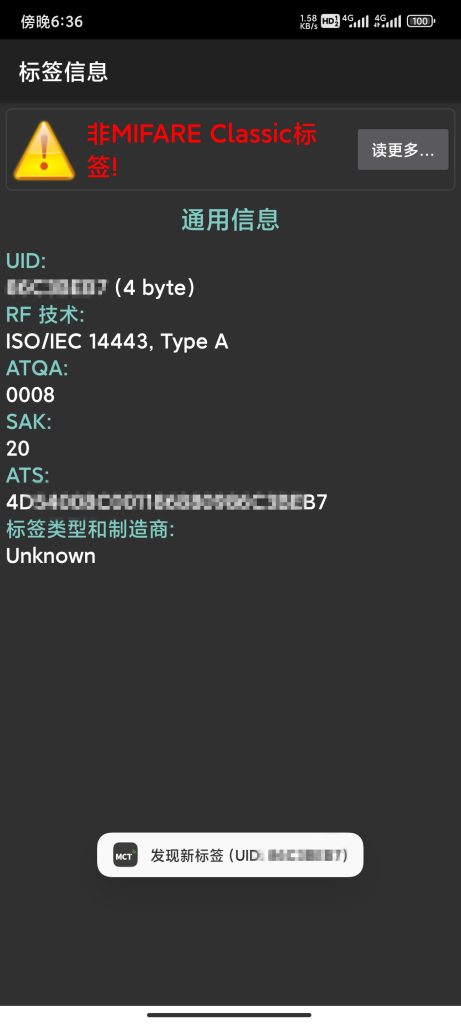Tap the 通用信息 section heading
The width and height of the screenshot is (461, 1024).
coord(230,219)
